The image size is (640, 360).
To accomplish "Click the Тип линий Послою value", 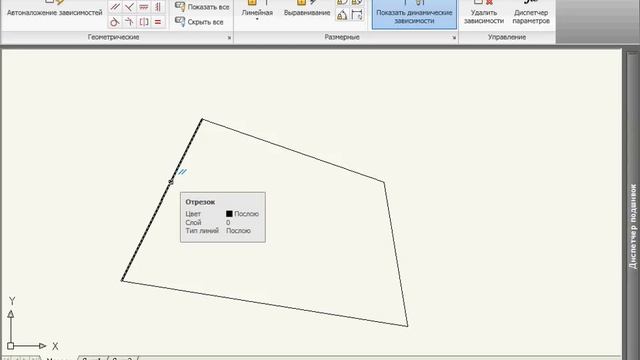I will pos(238,231).
